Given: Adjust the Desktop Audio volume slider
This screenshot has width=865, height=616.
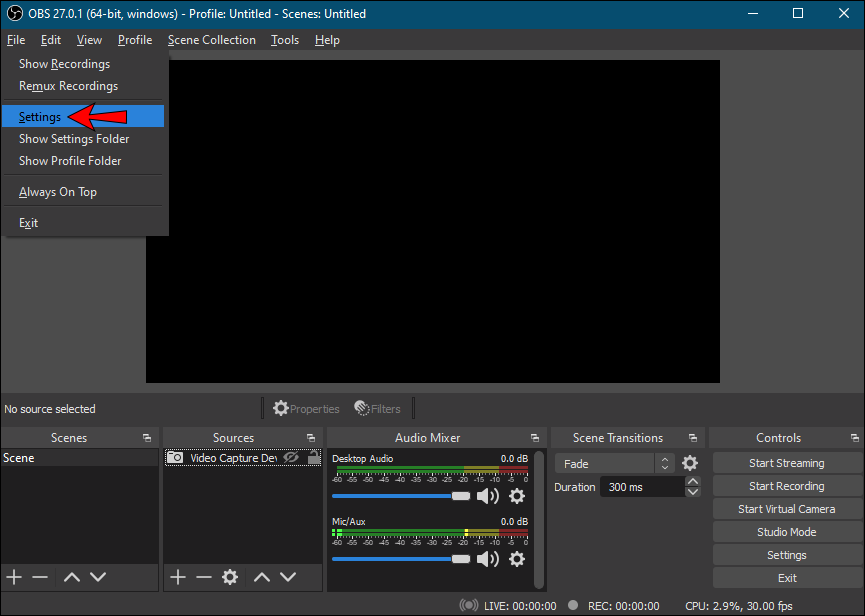Looking at the screenshot, I should [x=460, y=496].
